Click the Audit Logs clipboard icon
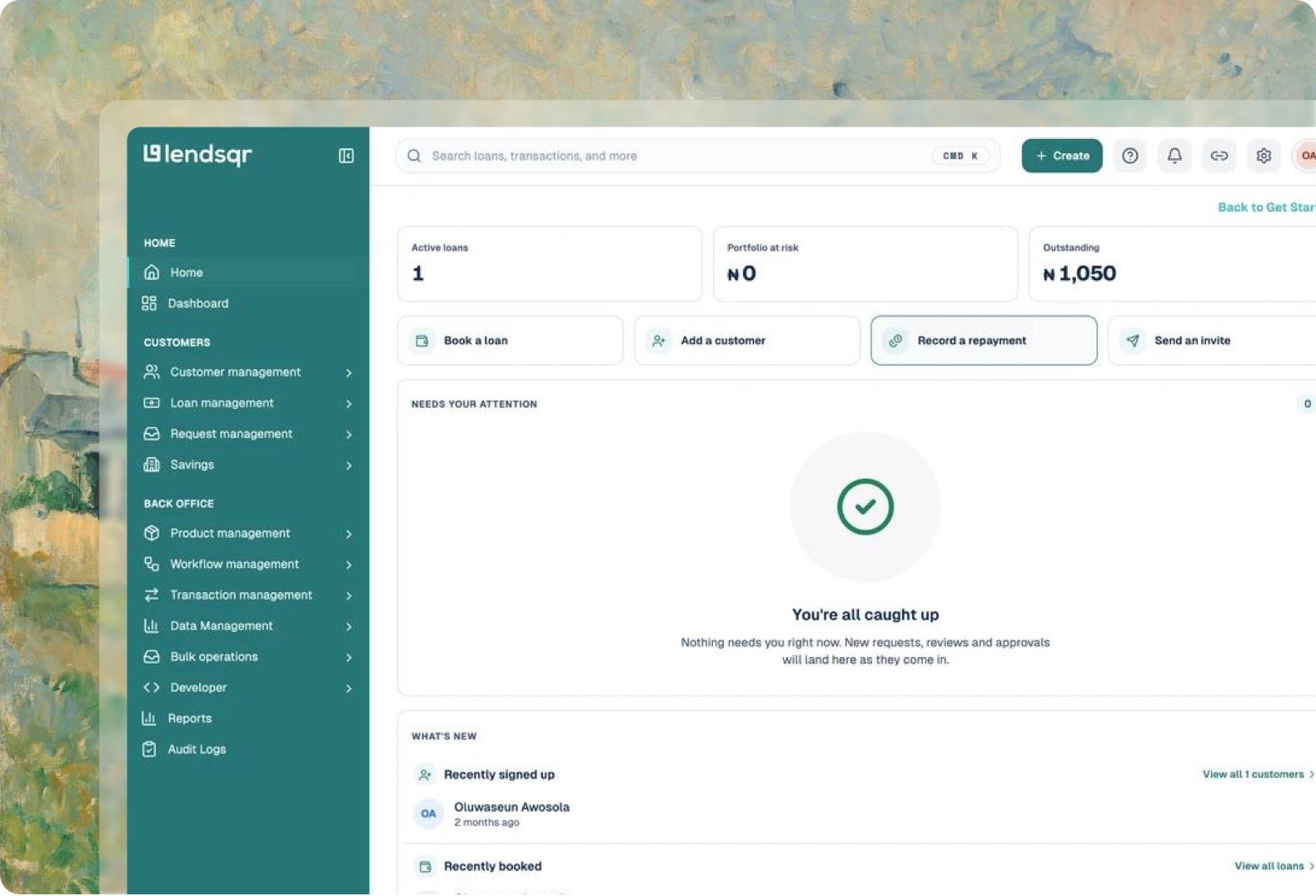The image size is (1316, 896). [x=149, y=749]
